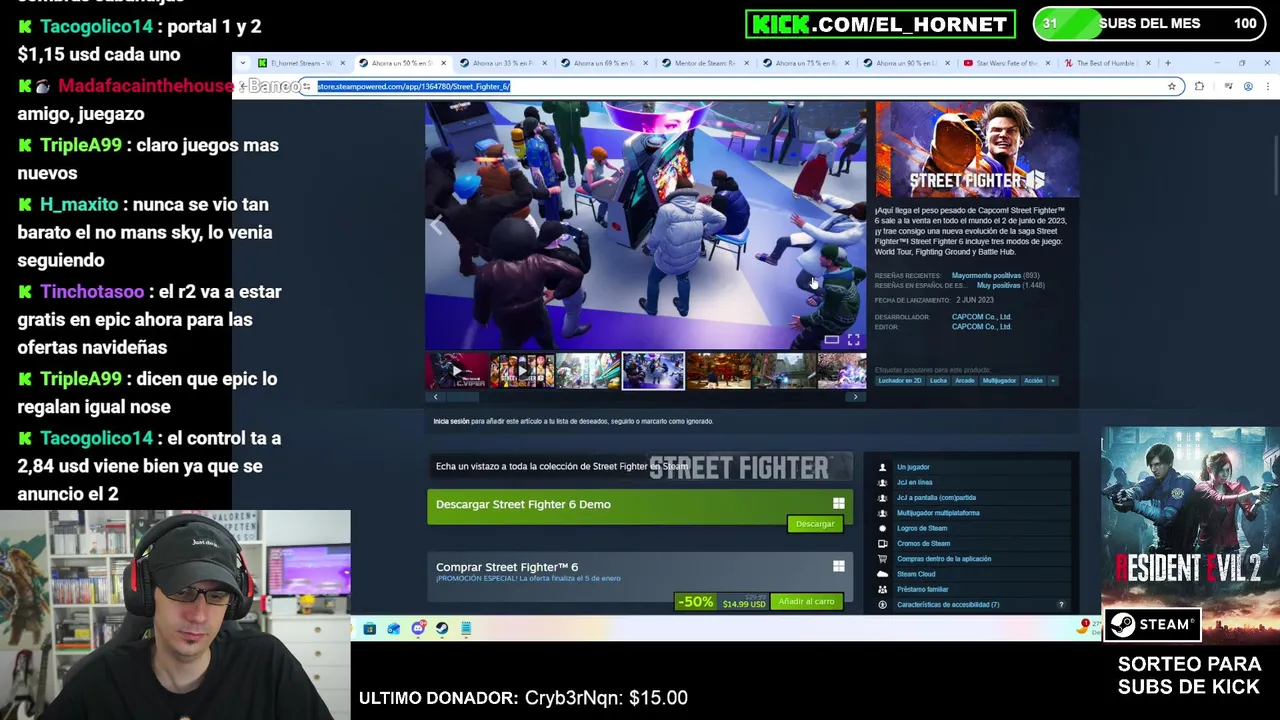Image resolution: width=1280 pixels, height=720 pixels.
Task: Click the fullscreen icon on the screenshot viewer
Action: tap(853, 340)
